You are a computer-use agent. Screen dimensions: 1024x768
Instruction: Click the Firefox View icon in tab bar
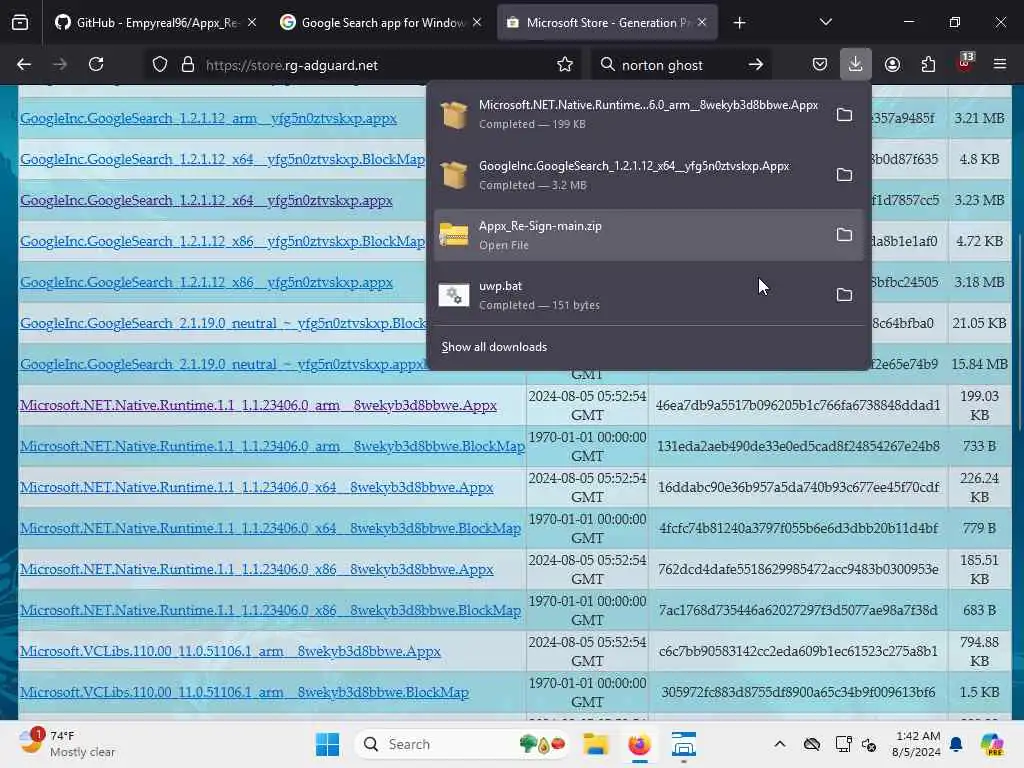20,23
